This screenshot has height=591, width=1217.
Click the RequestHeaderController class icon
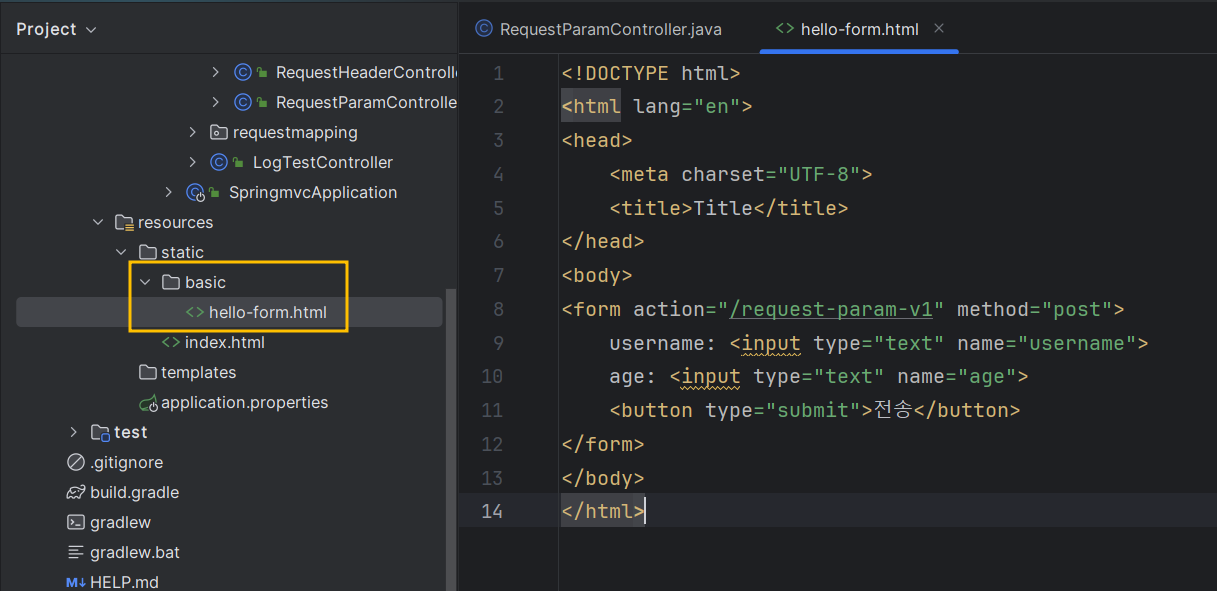[242, 72]
